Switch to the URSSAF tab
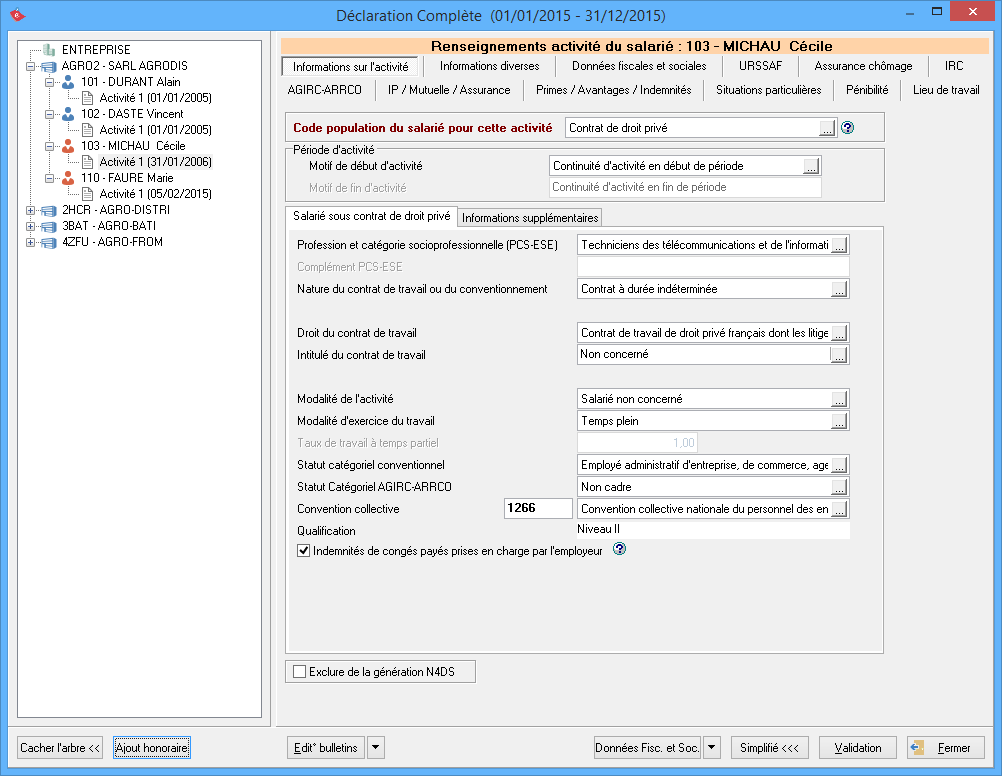The width and height of the screenshot is (1002, 776). (x=760, y=66)
